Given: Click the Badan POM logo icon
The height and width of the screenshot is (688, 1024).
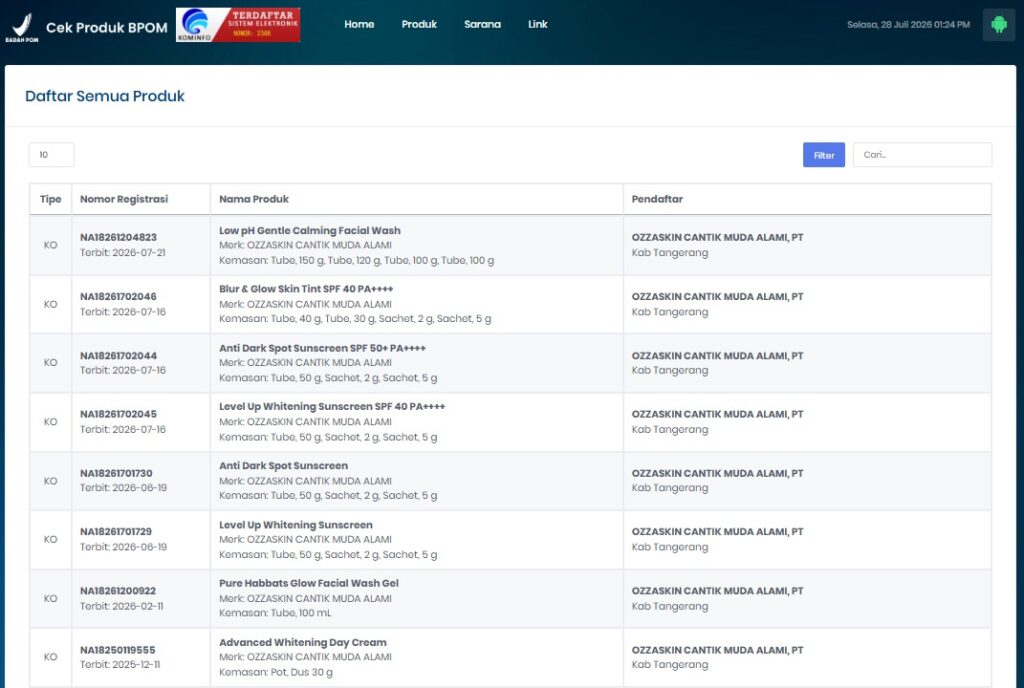Looking at the screenshot, I should (22, 27).
